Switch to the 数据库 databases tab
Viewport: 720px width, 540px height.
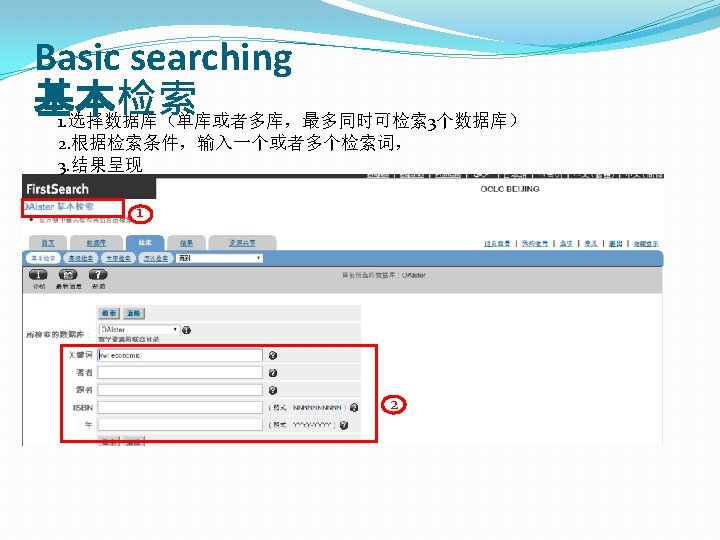(x=96, y=243)
